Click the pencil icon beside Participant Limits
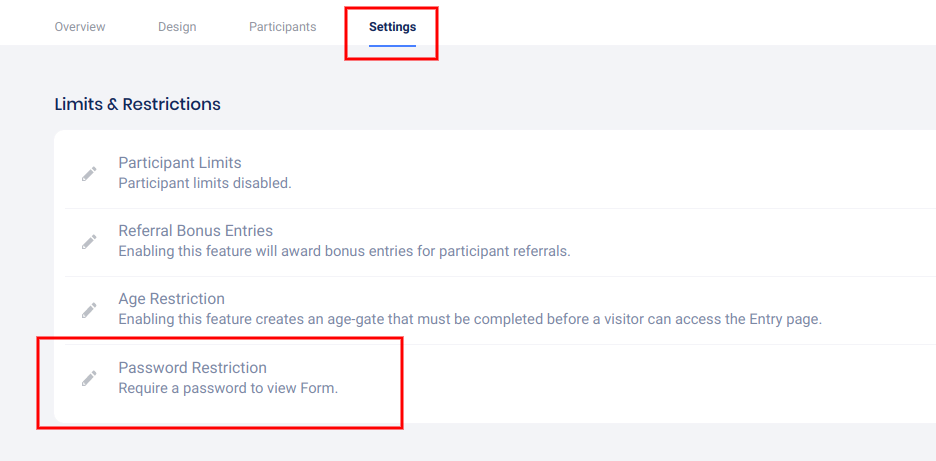Screen dimensions: 936x461 click(x=89, y=174)
